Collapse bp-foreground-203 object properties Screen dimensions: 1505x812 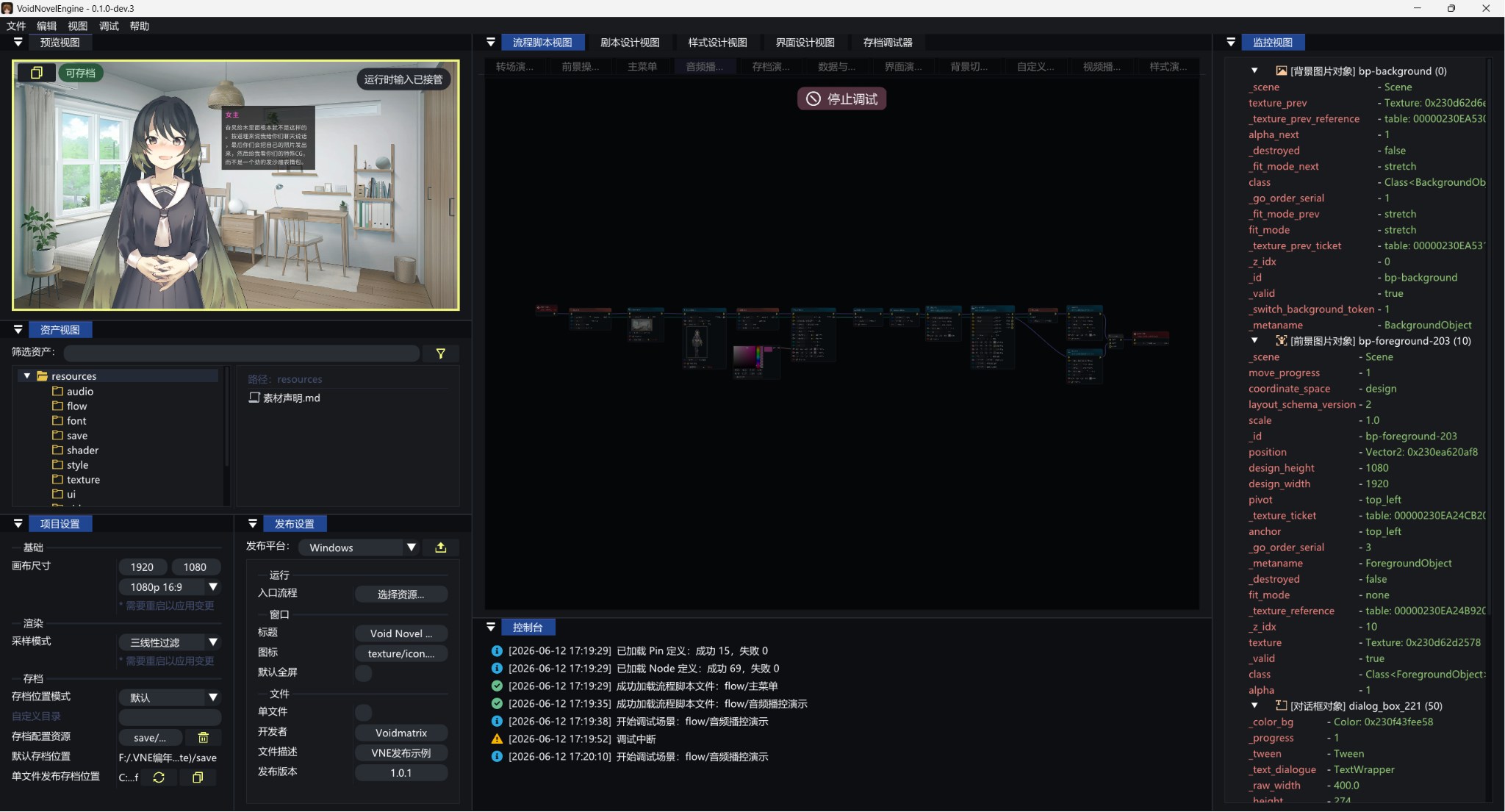coord(1254,341)
